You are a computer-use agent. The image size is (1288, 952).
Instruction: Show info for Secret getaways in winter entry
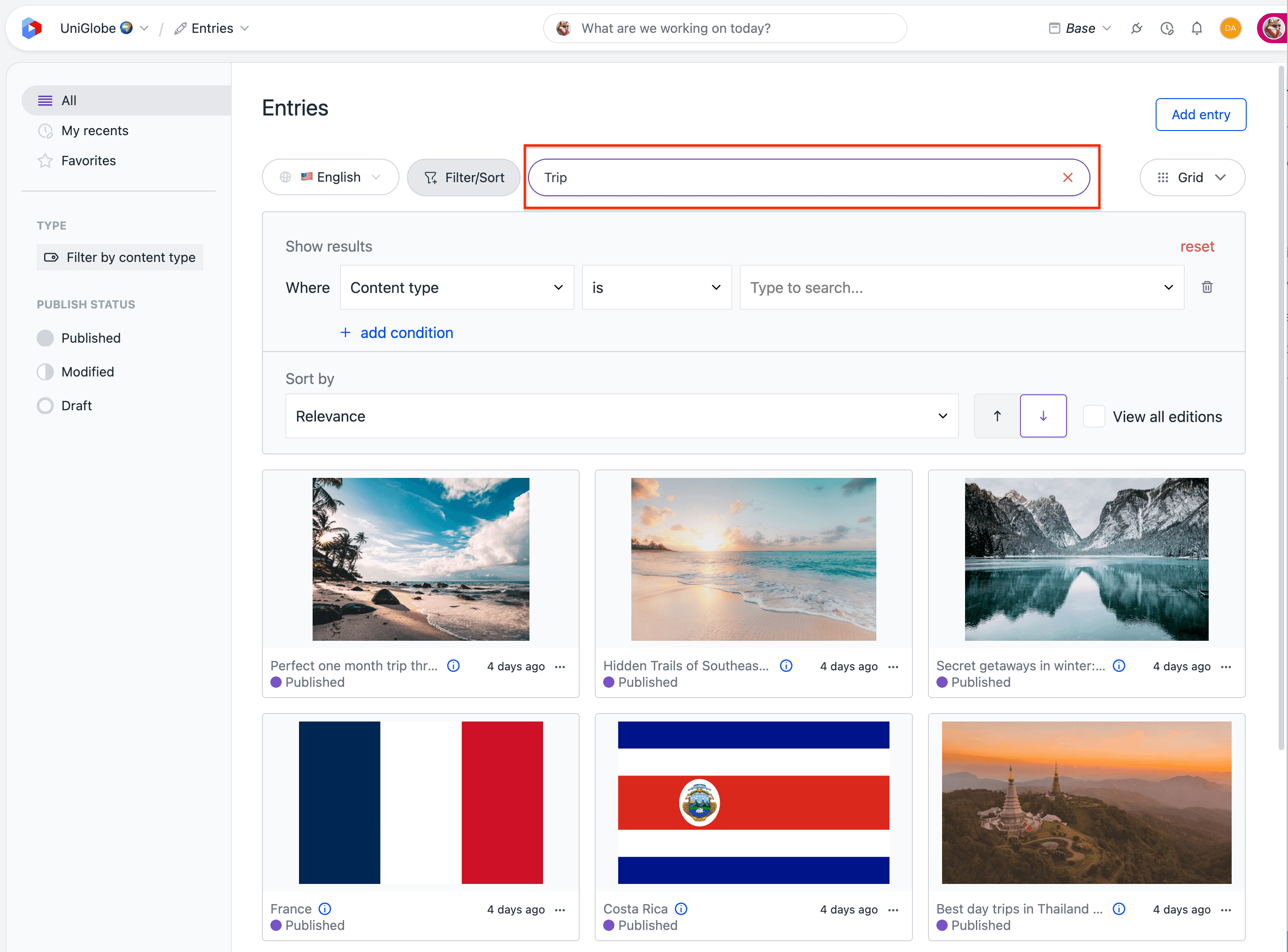pyautogui.click(x=1119, y=666)
